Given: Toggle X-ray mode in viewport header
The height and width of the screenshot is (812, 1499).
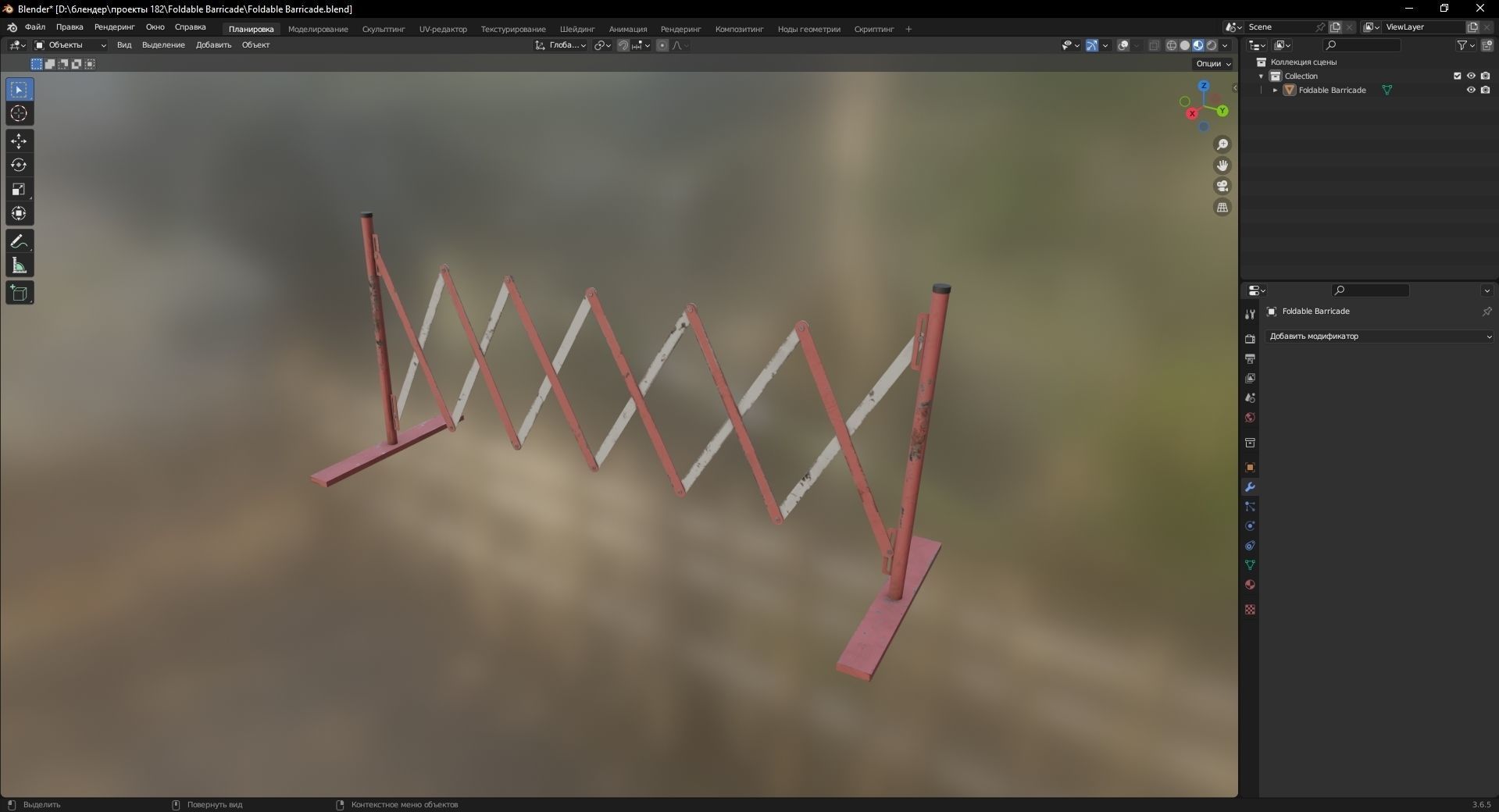Looking at the screenshot, I should click(1155, 45).
